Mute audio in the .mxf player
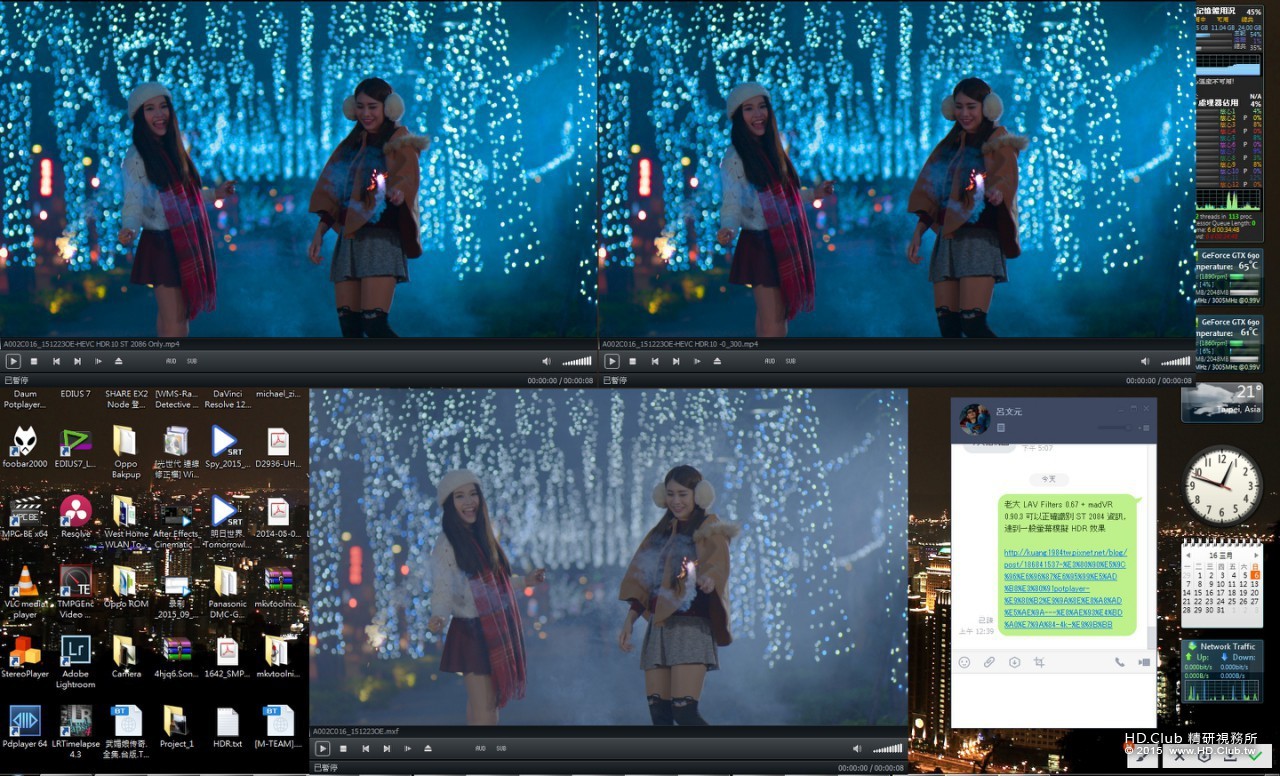This screenshot has height=776, width=1280. click(x=857, y=748)
